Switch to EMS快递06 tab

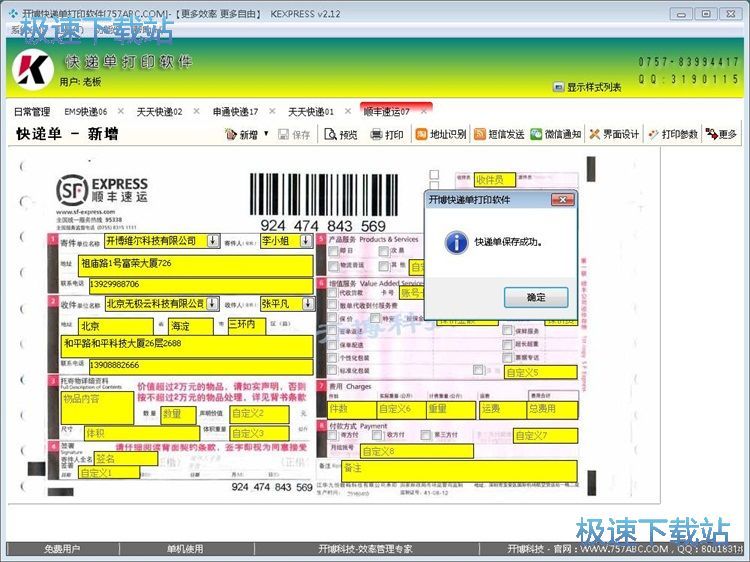click(86, 112)
